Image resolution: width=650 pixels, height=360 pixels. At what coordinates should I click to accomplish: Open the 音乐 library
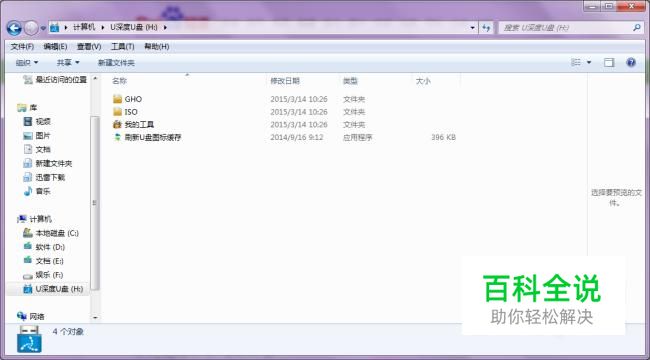tap(37, 191)
